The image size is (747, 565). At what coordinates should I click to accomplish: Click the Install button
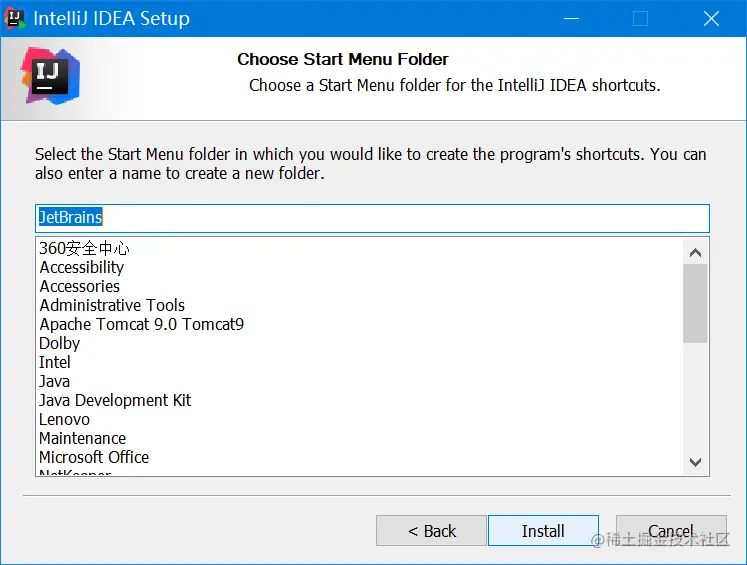(543, 531)
